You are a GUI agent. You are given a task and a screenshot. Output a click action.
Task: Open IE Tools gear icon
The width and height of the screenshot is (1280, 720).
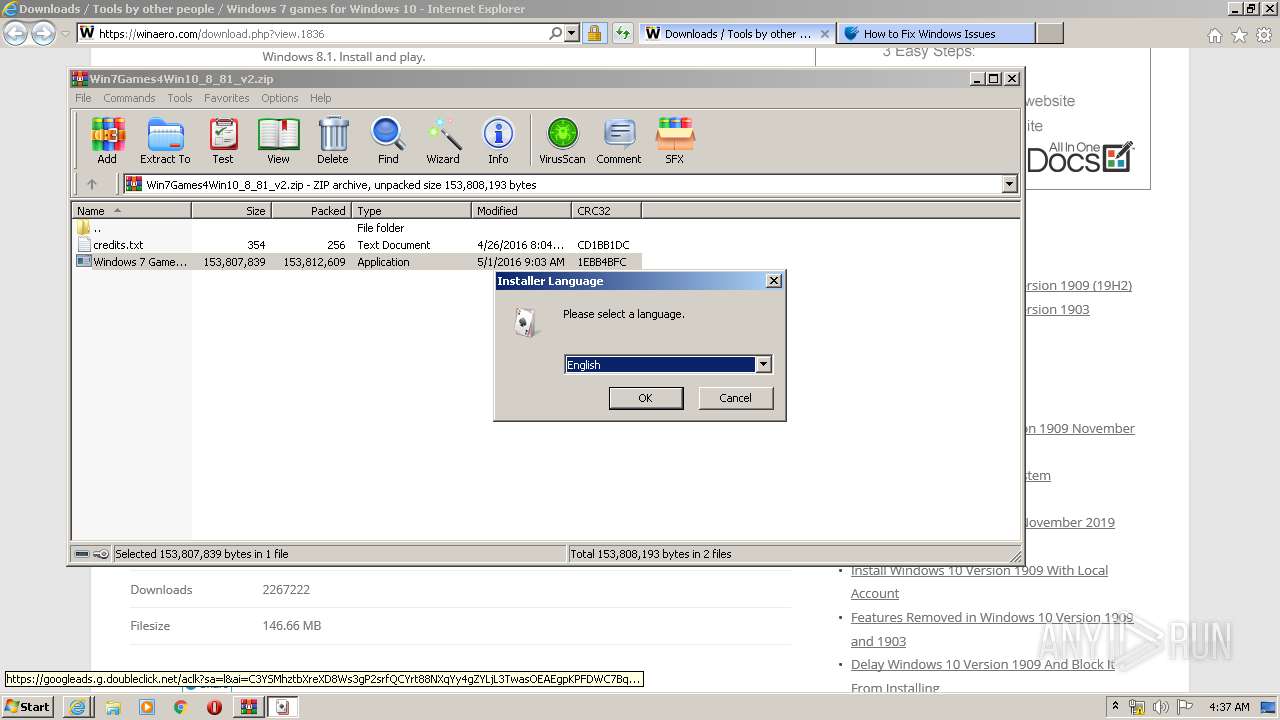1264,35
